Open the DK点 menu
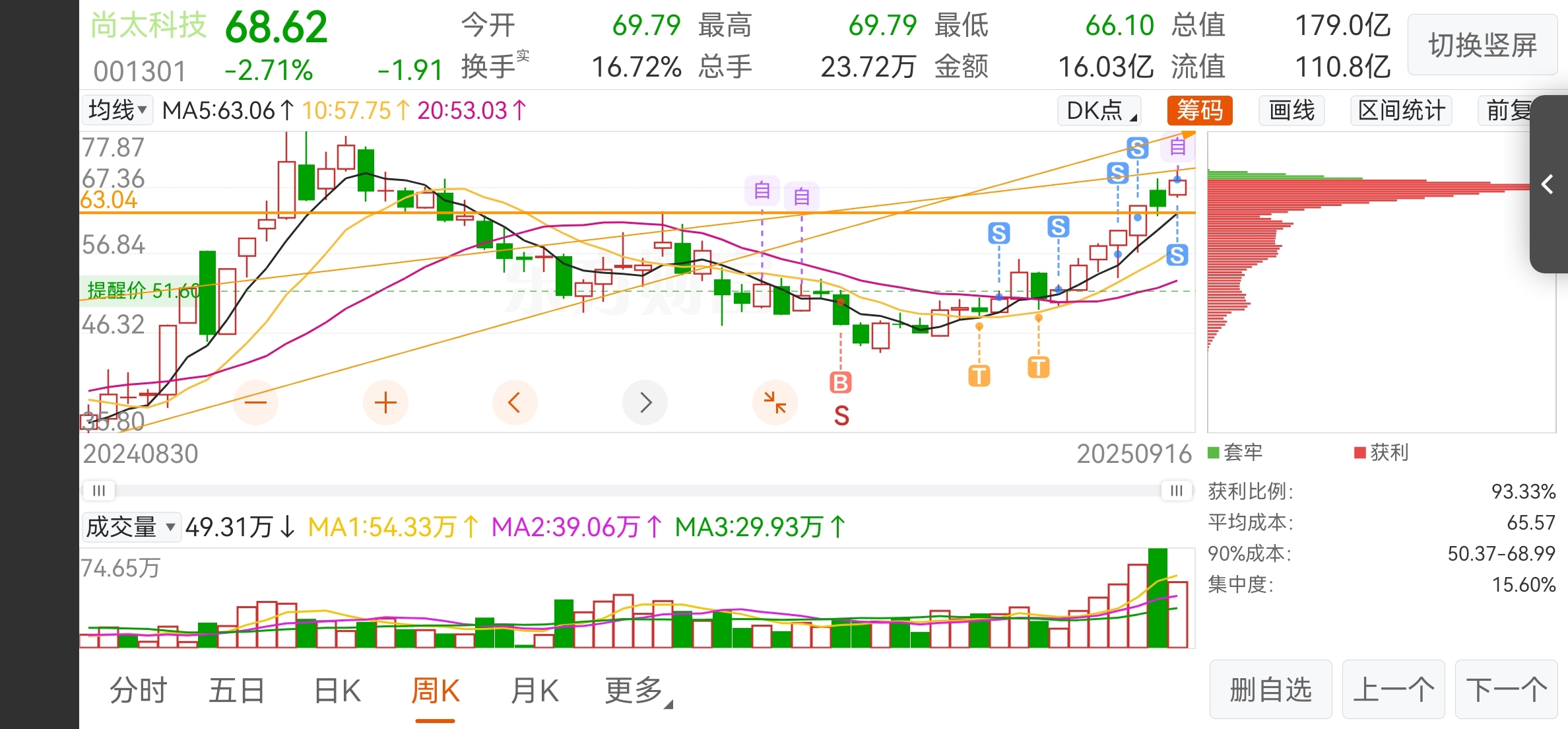The width and height of the screenshot is (1568, 729). click(1100, 110)
